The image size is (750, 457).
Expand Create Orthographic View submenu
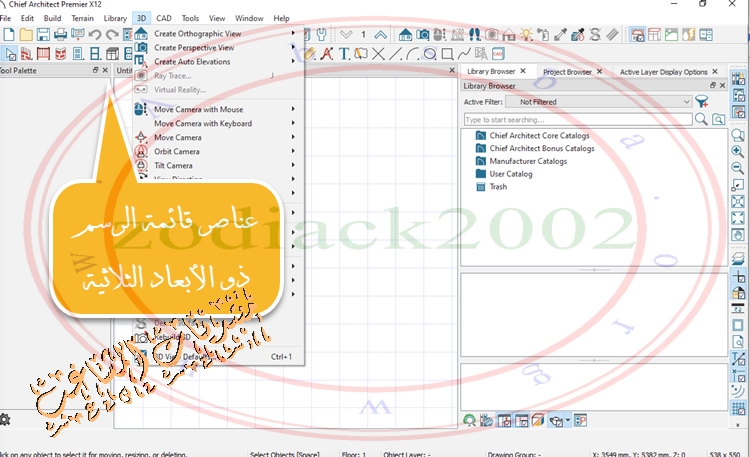coord(293,33)
